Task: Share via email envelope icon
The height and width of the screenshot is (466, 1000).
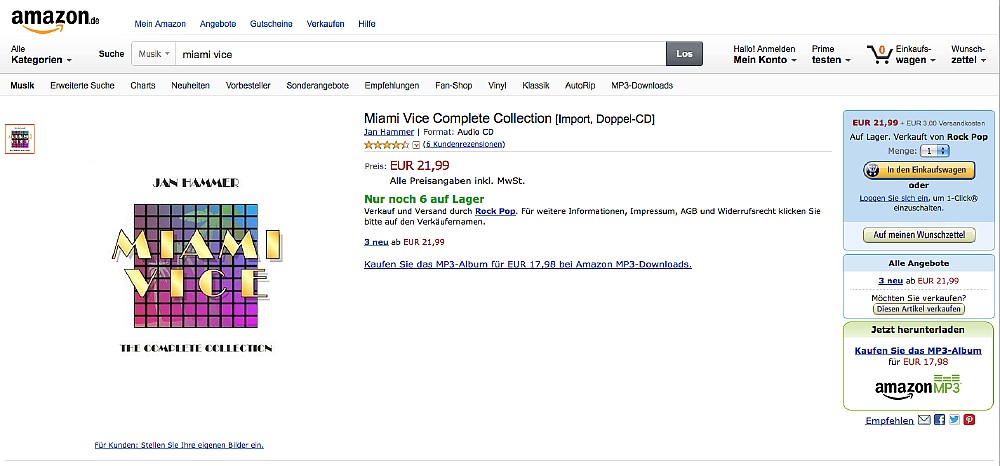Action: [x=925, y=420]
